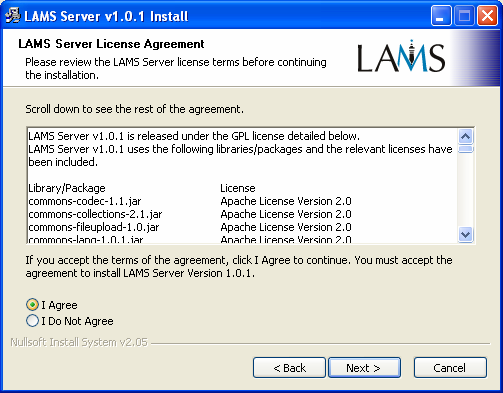503x393 pixels.
Task: Click Apache License text beside commons-fileupload-1.0.jar
Action: pyautogui.click(x=286, y=227)
